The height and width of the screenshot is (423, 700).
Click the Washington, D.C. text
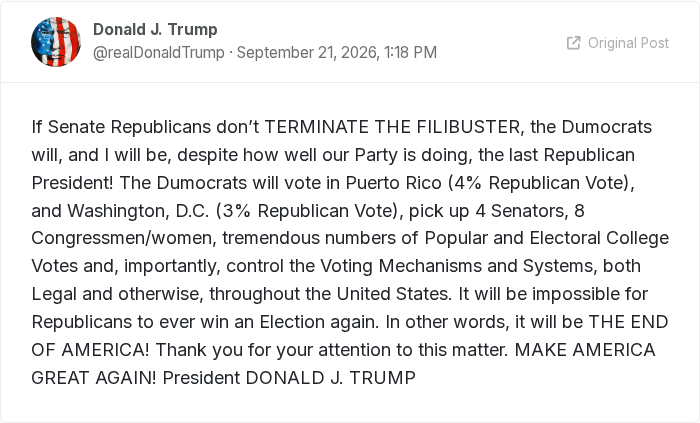[x=138, y=211]
